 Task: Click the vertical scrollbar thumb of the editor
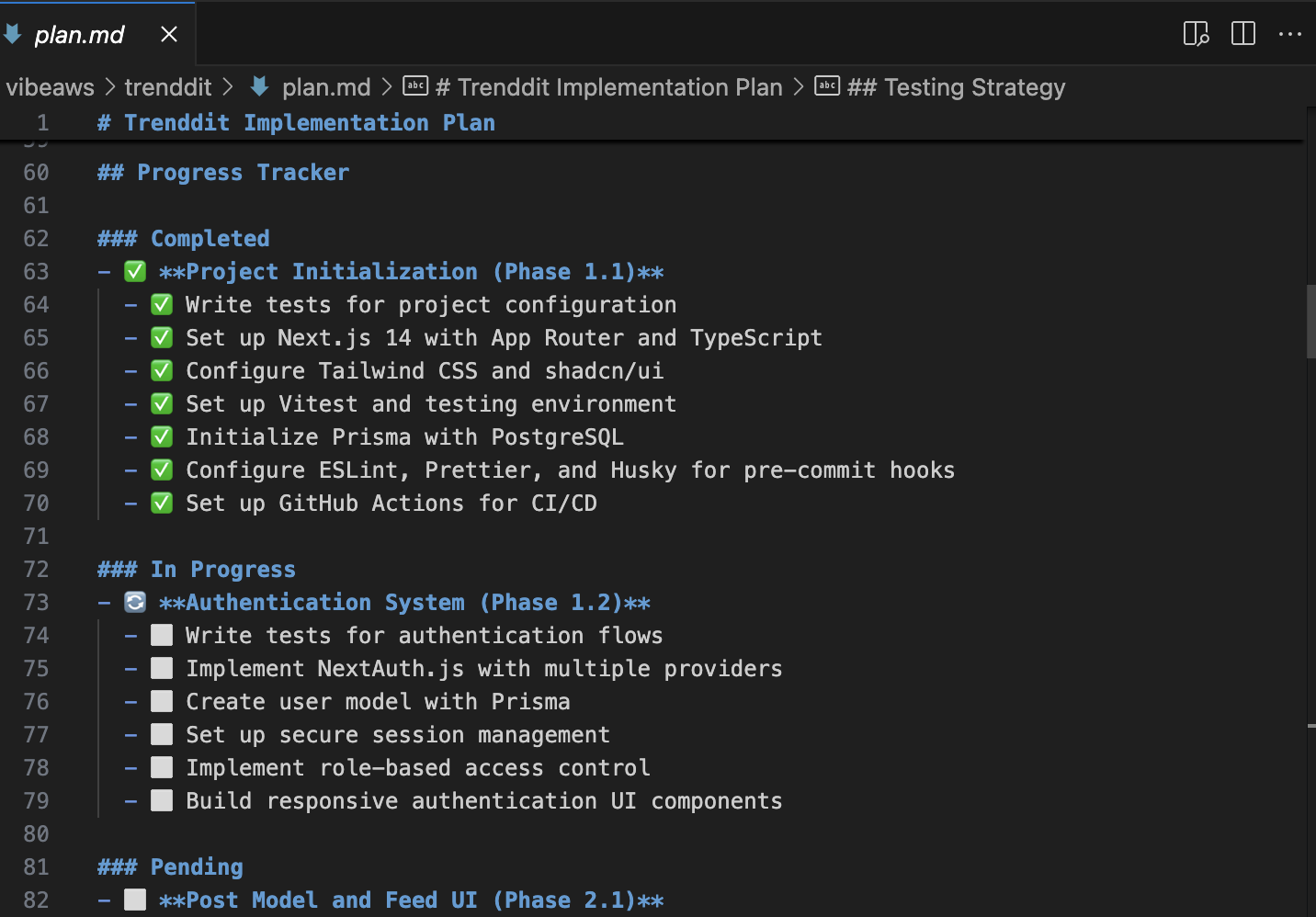coord(1310,322)
